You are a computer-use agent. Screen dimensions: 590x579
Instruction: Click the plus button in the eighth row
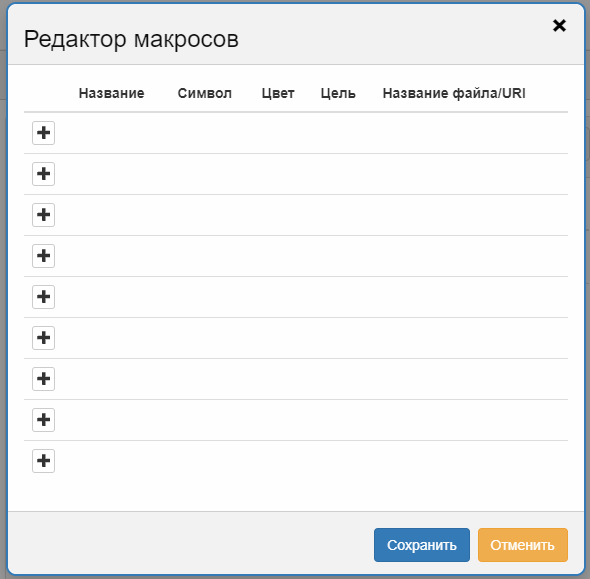43,420
